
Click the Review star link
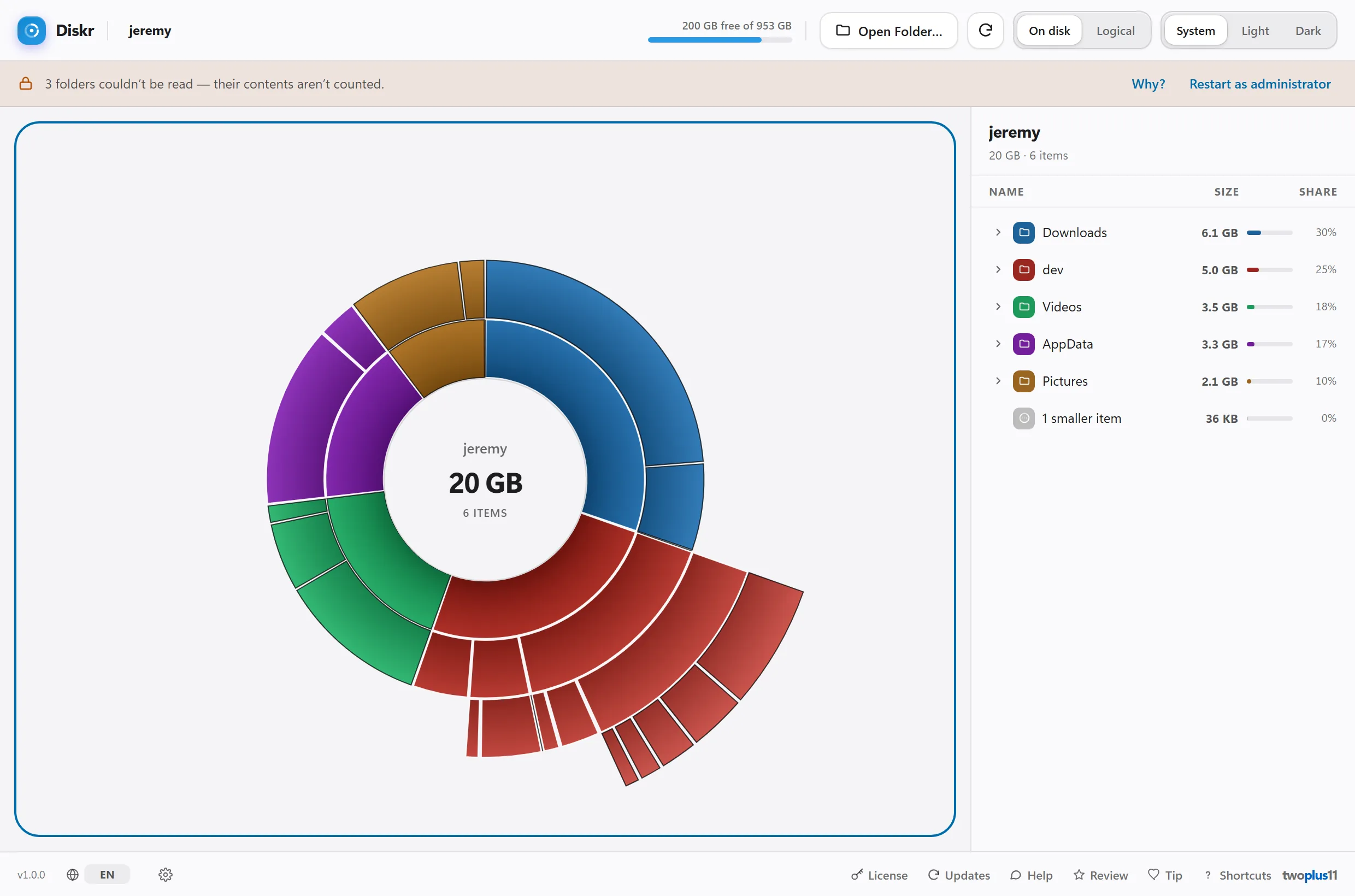pos(1101,875)
